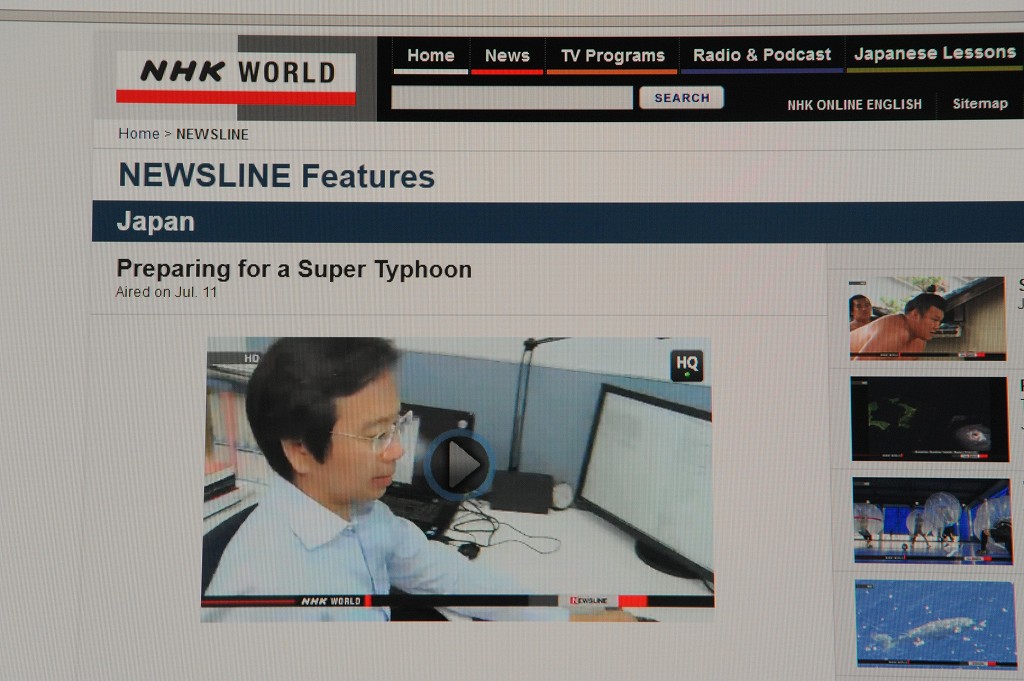Open the Home navigation tab
Viewport: 1024px width, 681px height.
pos(430,56)
